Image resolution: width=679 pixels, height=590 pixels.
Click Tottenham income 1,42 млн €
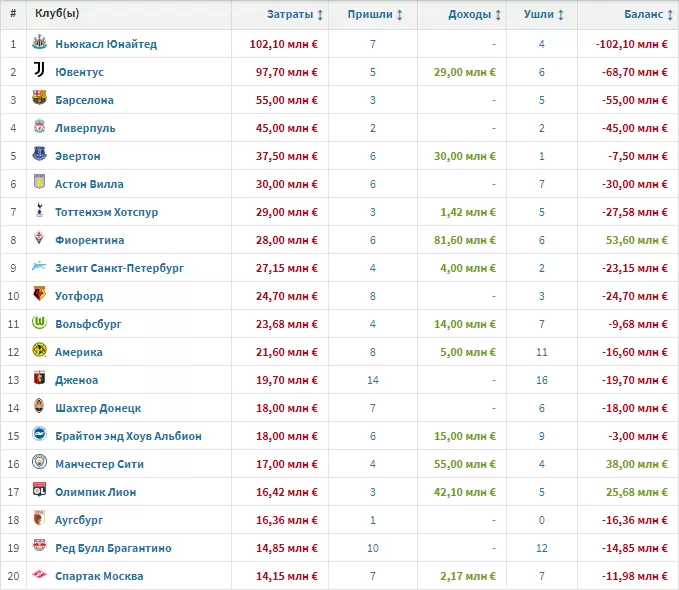(x=468, y=212)
